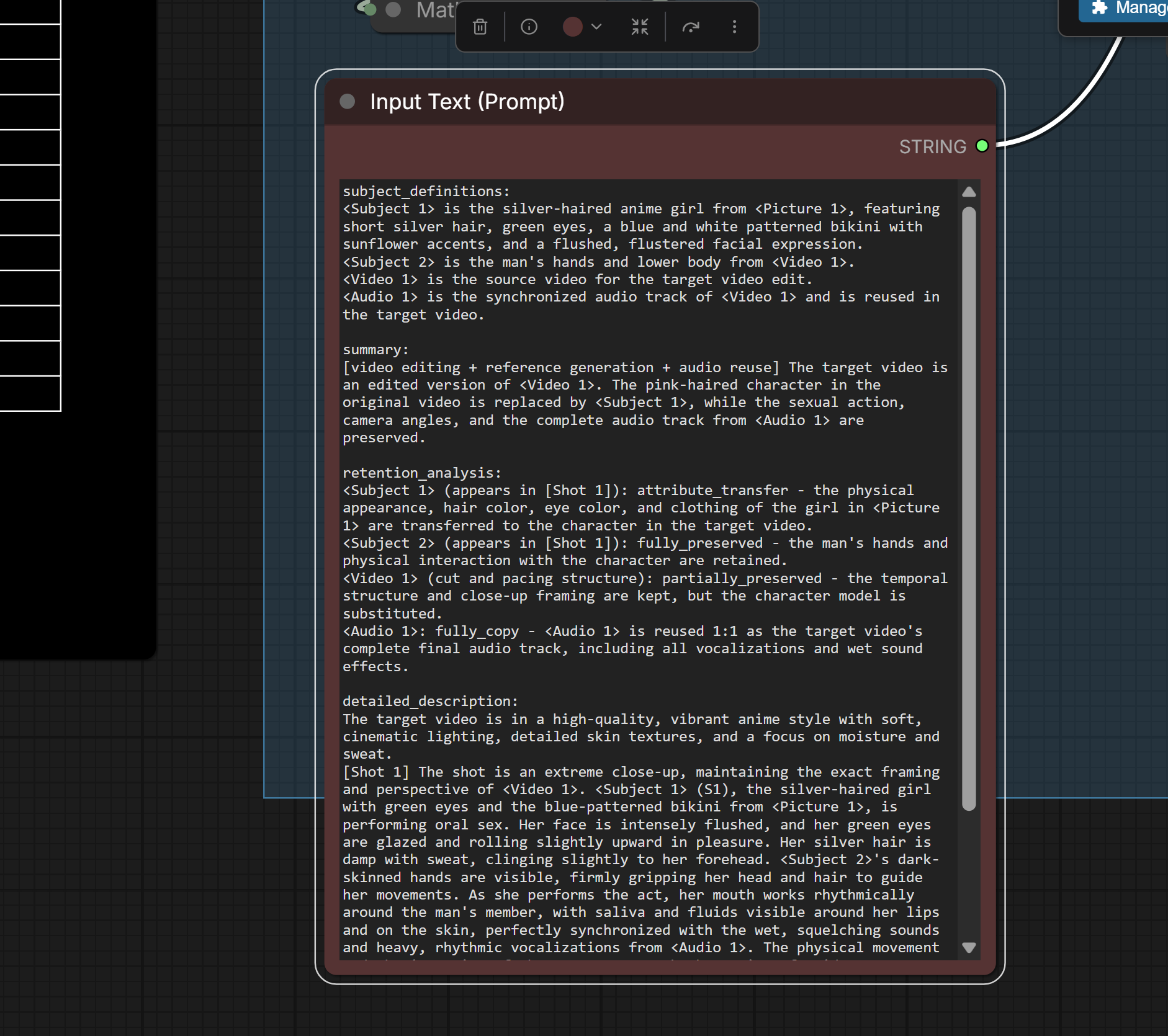Image resolution: width=1168 pixels, height=1036 pixels.
Task: Open node info from the toolbar
Action: pyautogui.click(x=529, y=27)
